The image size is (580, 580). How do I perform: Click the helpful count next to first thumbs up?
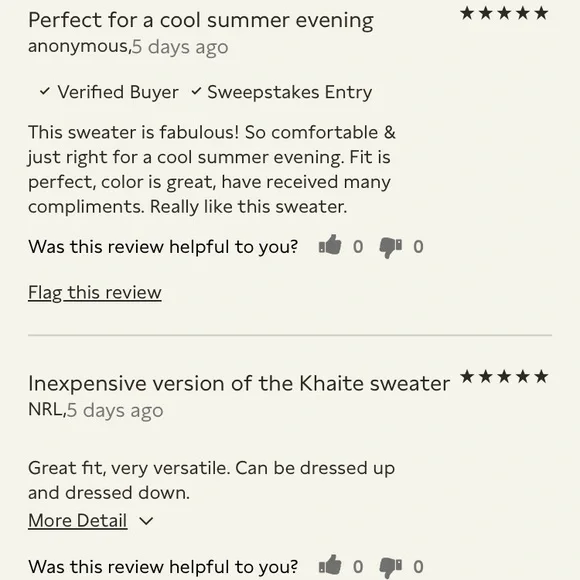[x=358, y=247]
